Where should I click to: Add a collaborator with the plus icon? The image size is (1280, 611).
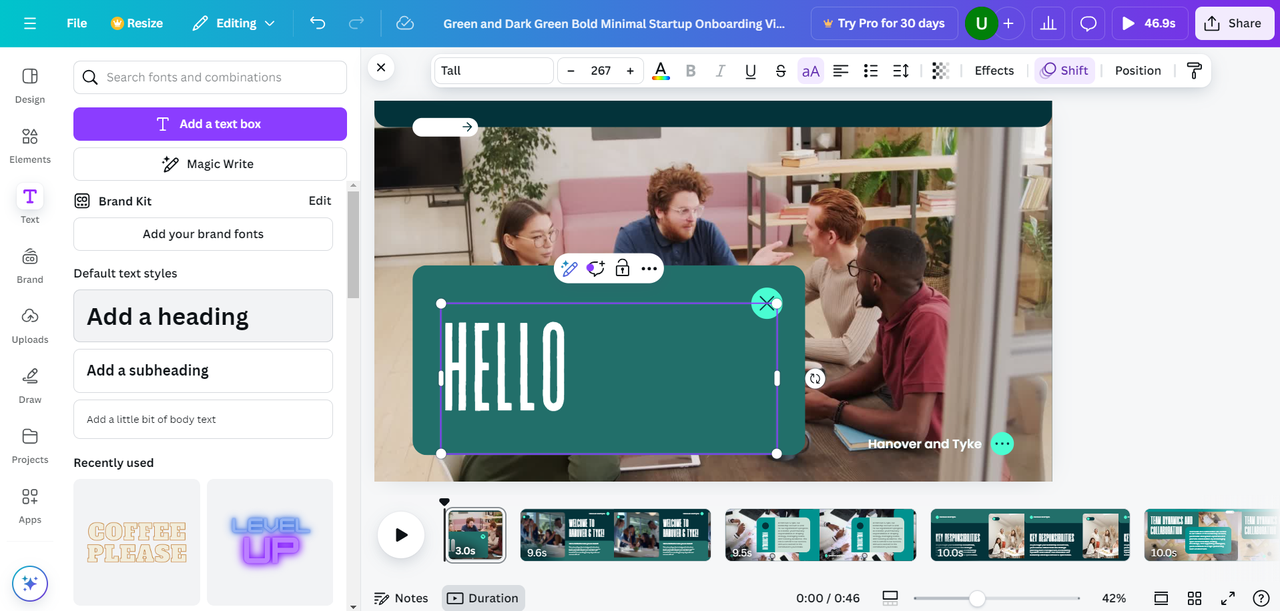(1008, 23)
